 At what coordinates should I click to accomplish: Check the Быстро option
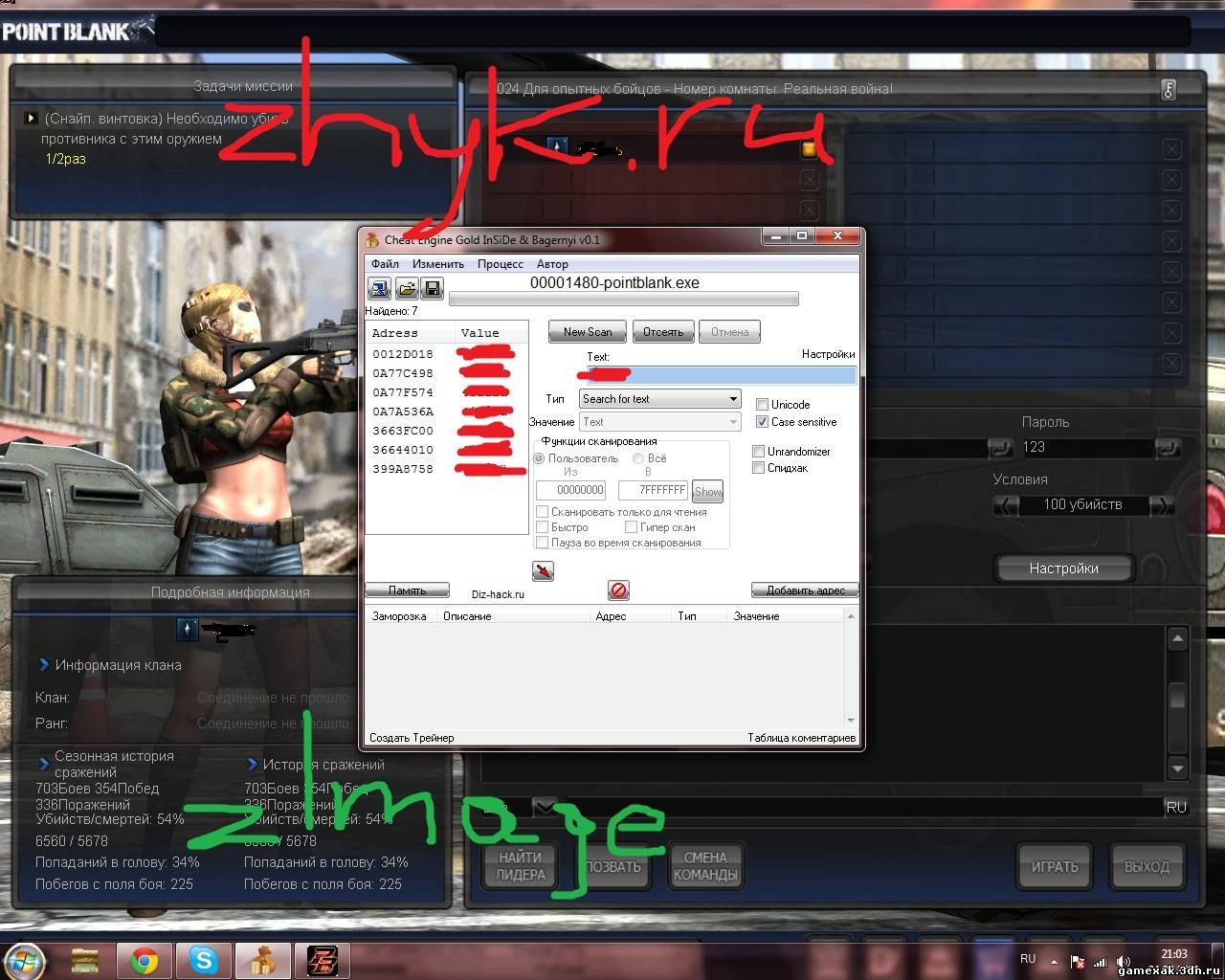(x=543, y=527)
